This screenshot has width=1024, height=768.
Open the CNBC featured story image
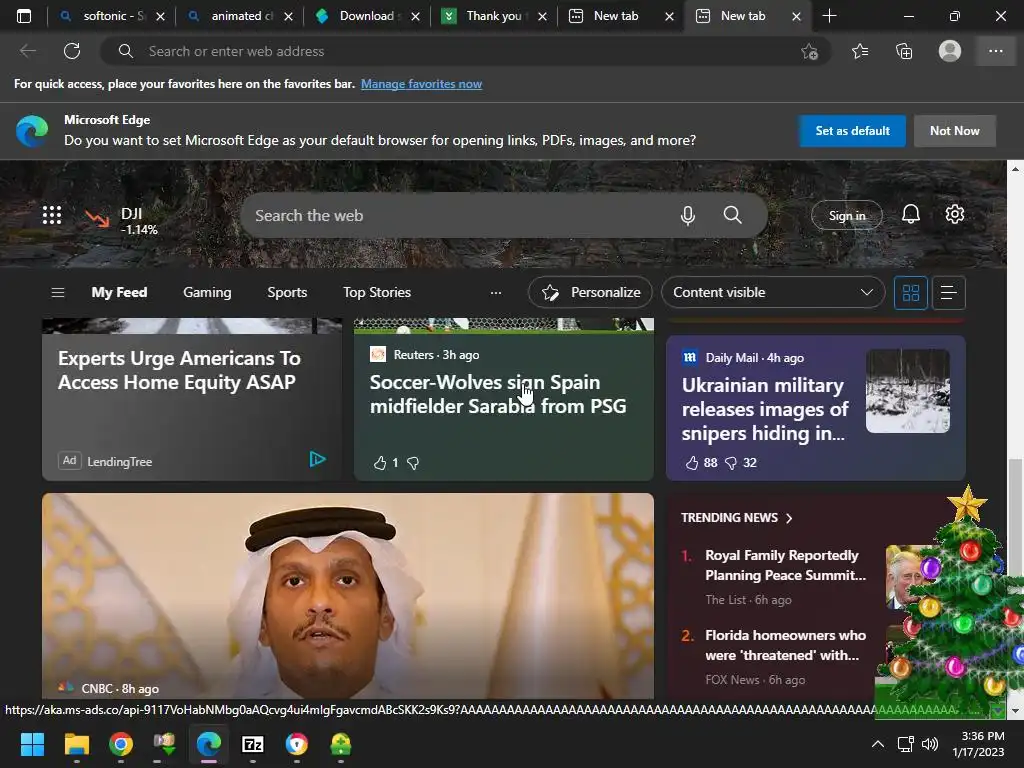pyautogui.click(x=347, y=596)
